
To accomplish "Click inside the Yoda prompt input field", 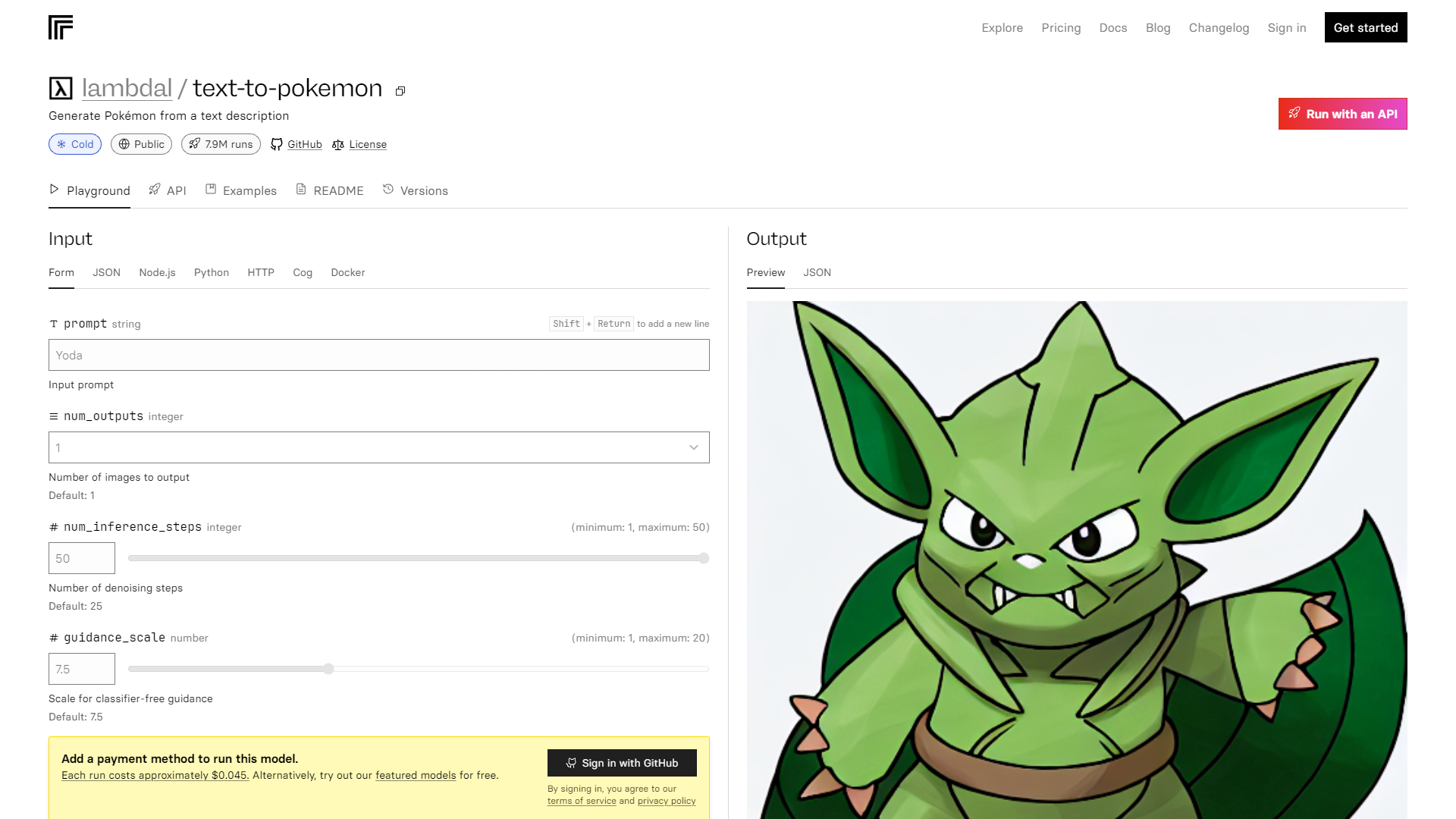I will point(378,354).
